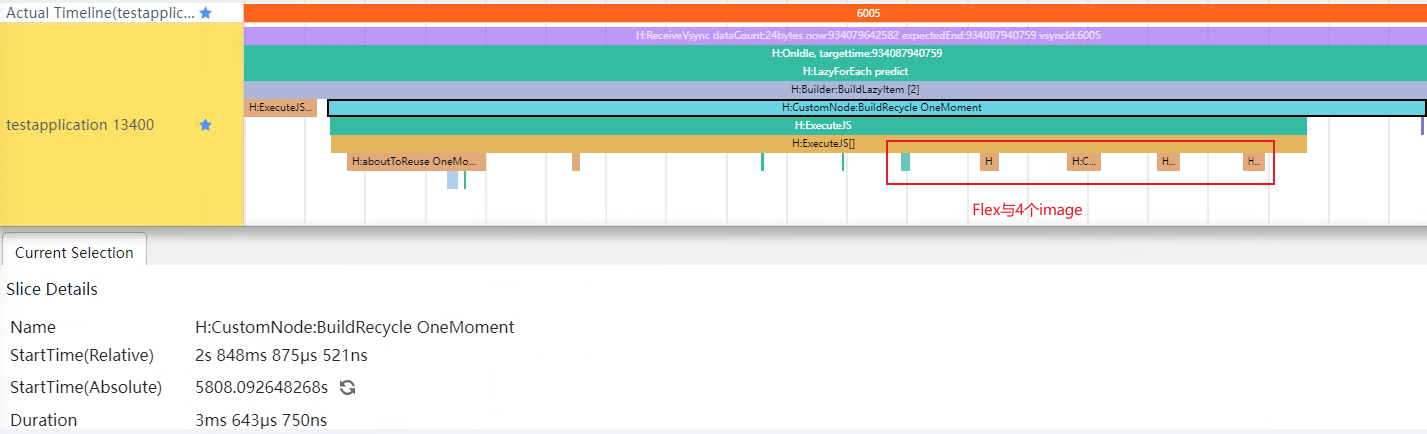This screenshot has width=1427, height=434.
Task: Click the H:OnIdle targettime slice
Action: click(x=834, y=53)
